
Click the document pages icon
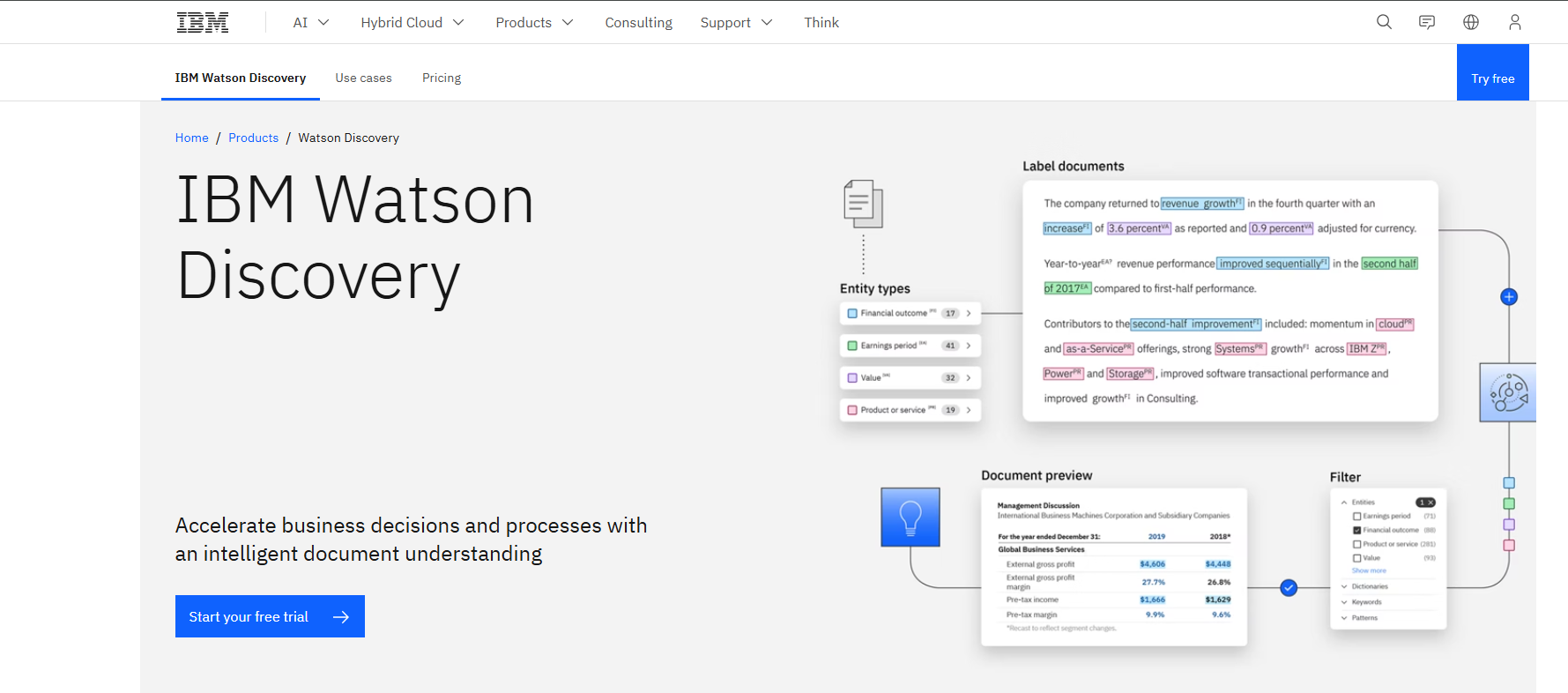point(862,204)
